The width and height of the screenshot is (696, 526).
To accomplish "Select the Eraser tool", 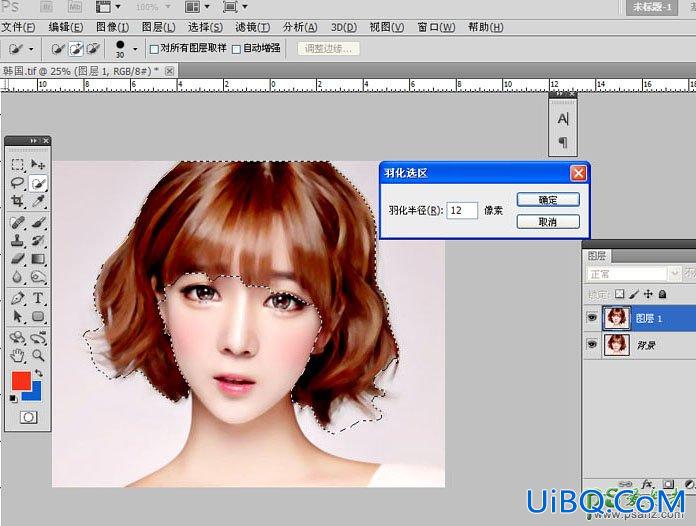I will (17, 258).
